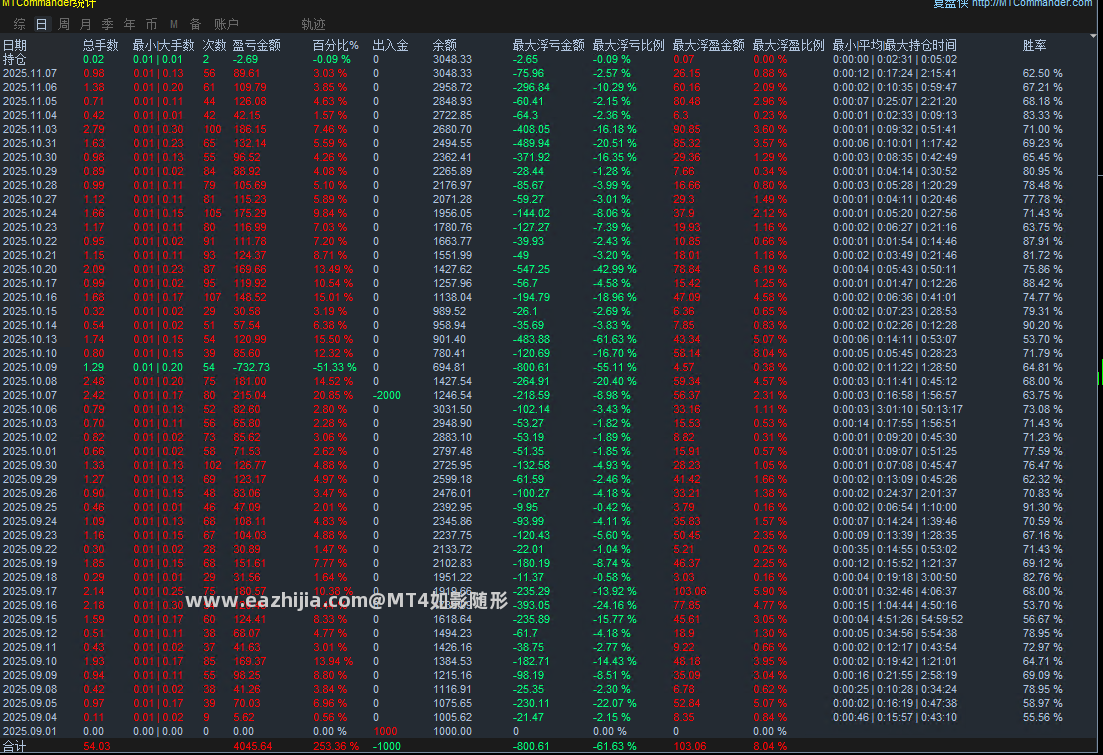This screenshot has width=1103, height=755.
Task: Click the 1000 deposit cell on 2025.09.01
Action: pyautogui.click(x=385, y=731)
